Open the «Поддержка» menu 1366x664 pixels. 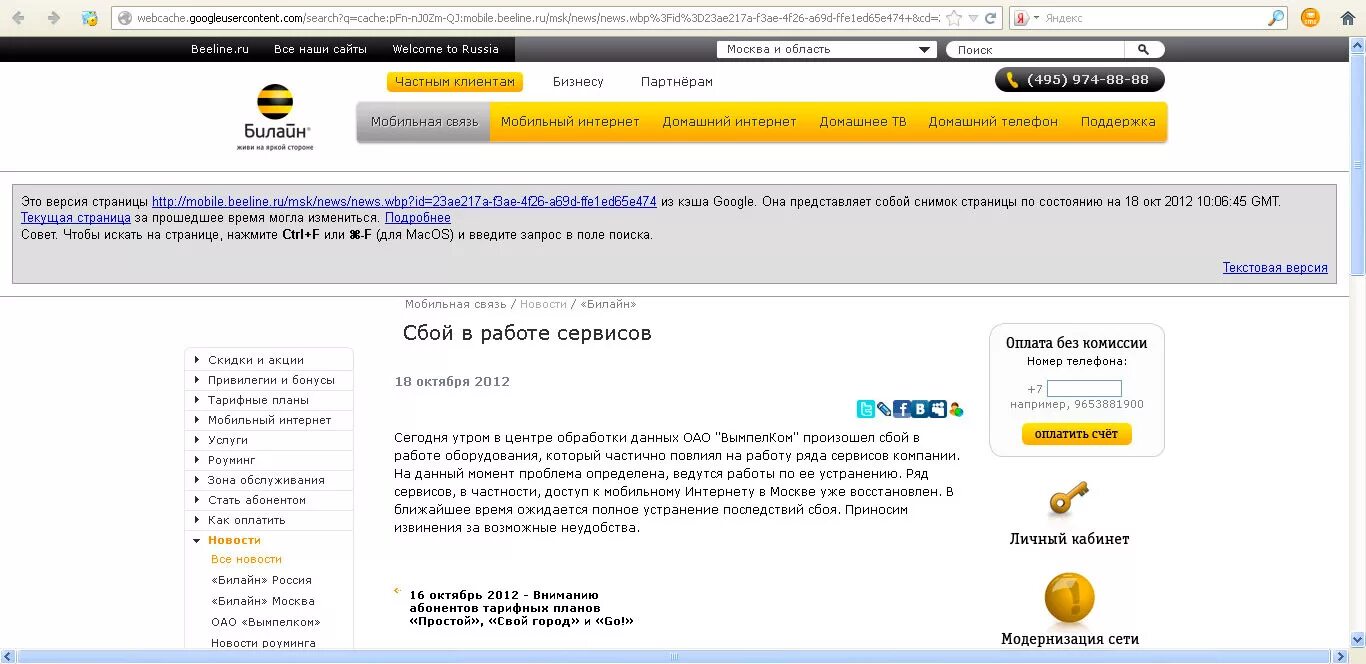1118,122
